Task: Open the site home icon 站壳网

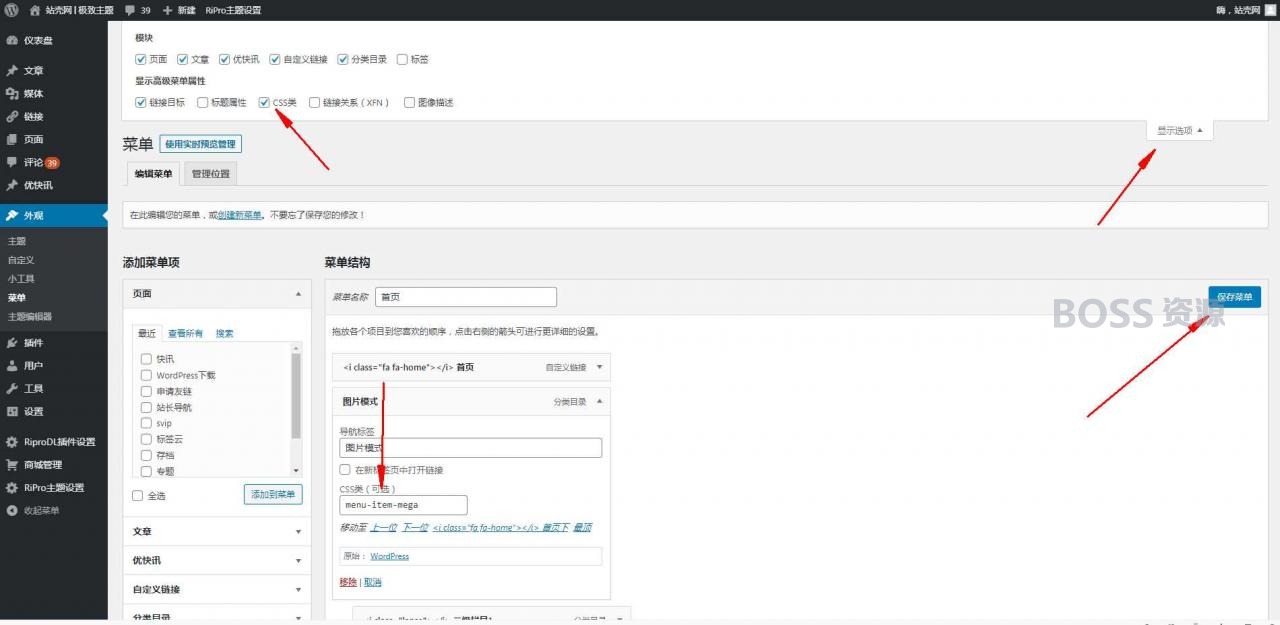Action: (x=35, y=10)
